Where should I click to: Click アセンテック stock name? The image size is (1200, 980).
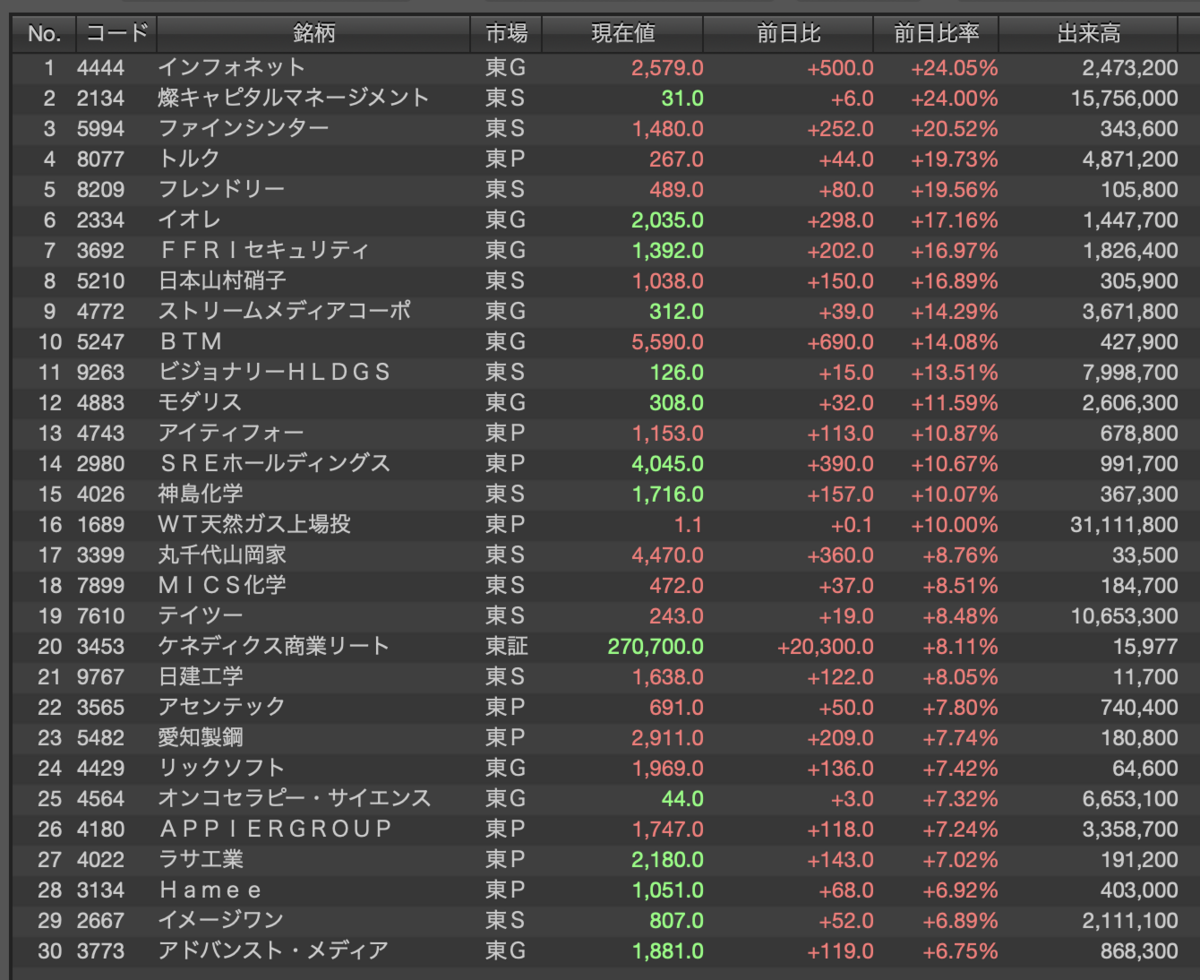point(222,707)
